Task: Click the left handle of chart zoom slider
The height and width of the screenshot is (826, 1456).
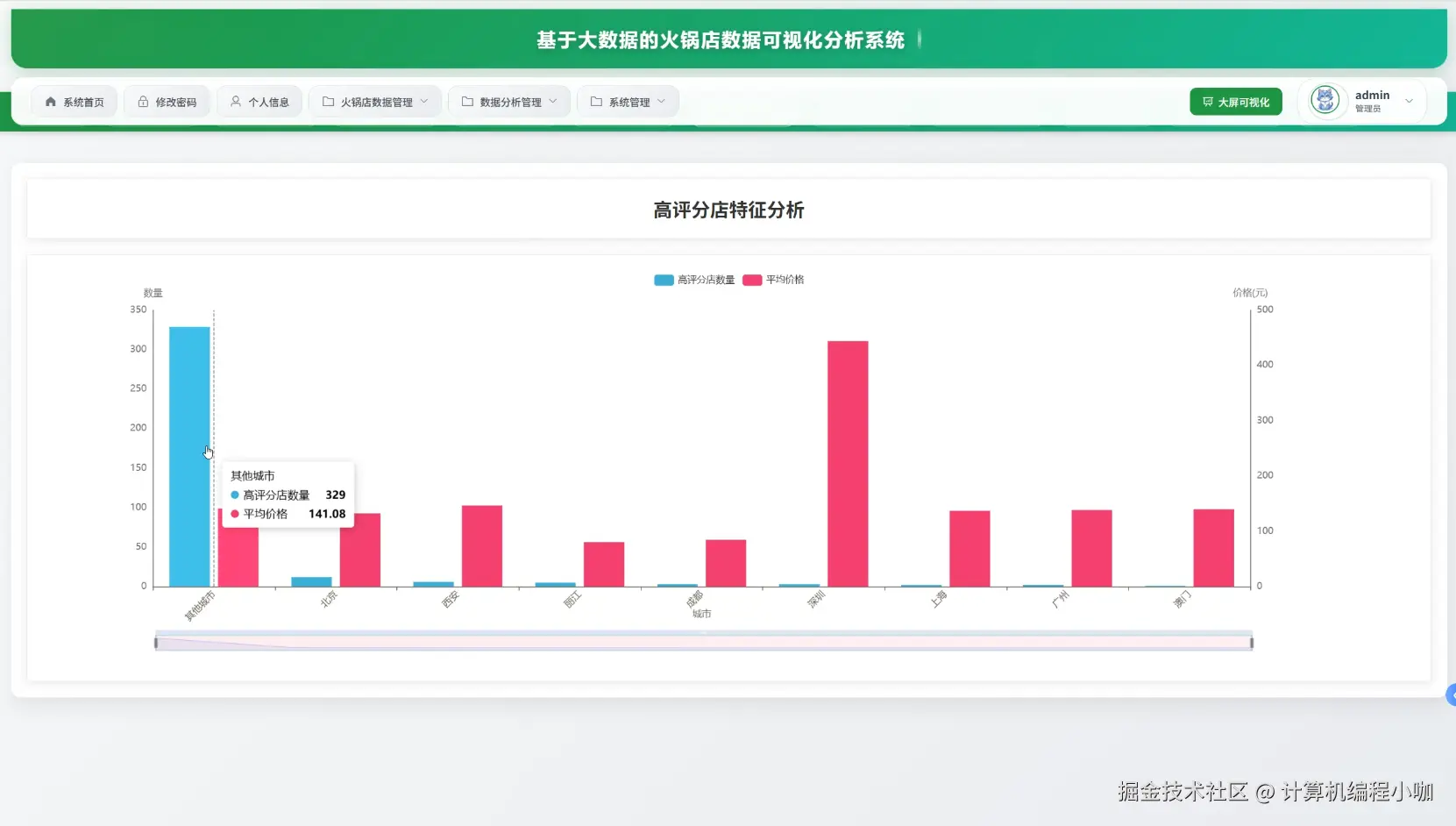Action: (x=156, y=643)
